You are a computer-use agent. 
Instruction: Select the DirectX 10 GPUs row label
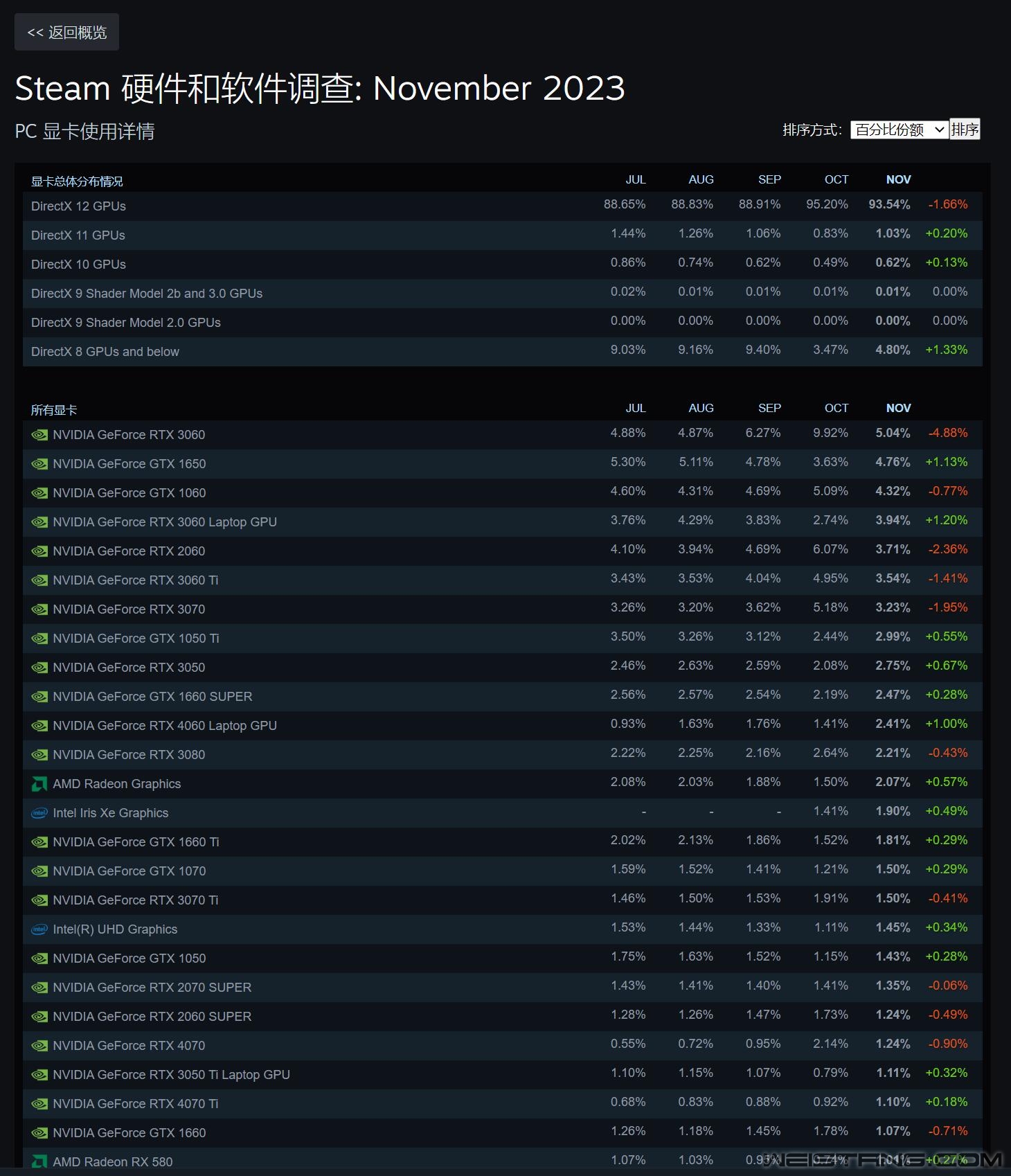tap(78, 265)
